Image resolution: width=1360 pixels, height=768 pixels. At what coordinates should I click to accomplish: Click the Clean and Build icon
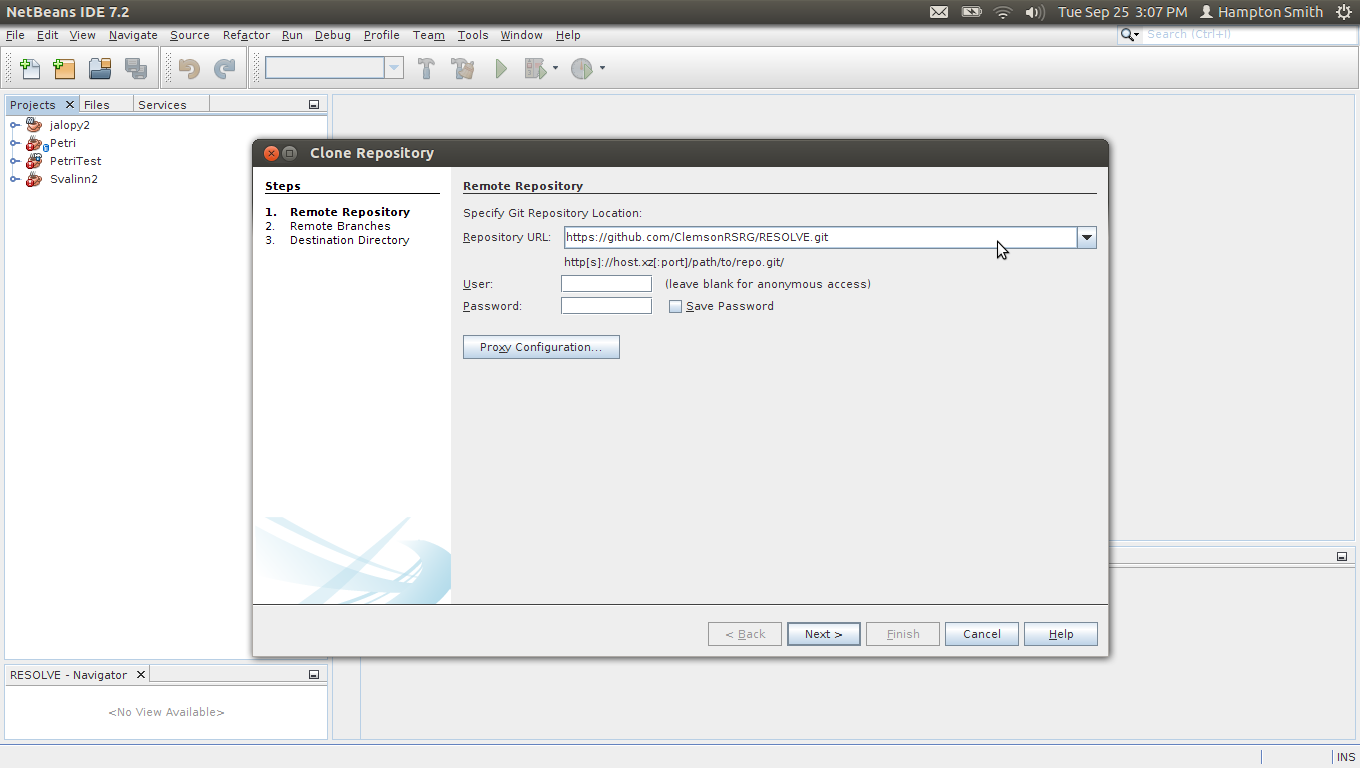click(x=462, y=69)
